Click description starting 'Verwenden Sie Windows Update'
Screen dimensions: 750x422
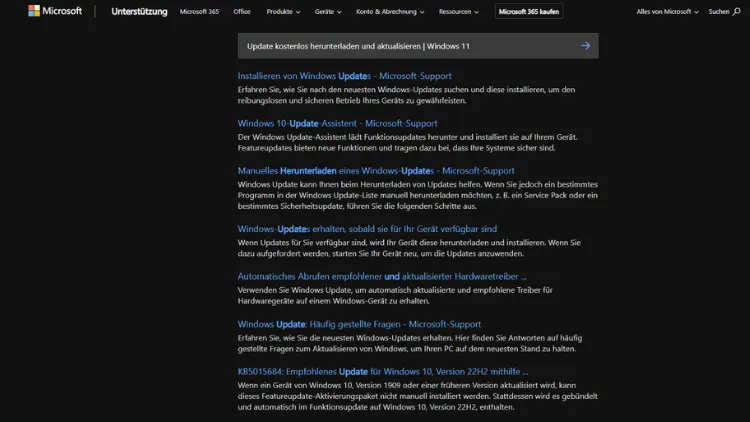(x=395, y=295)
